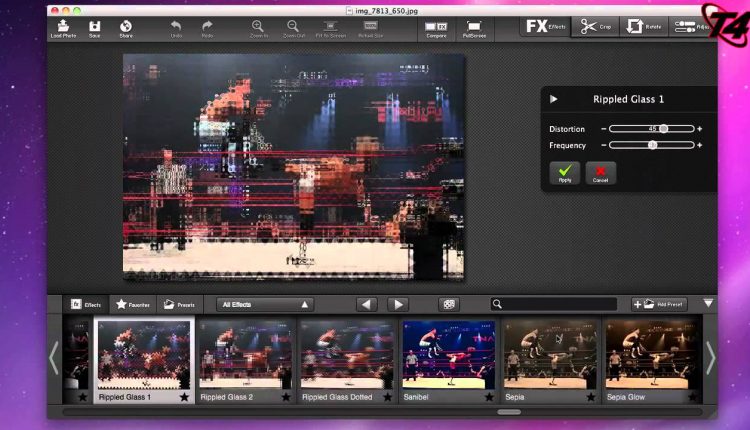This screenshot has width=750, height=430.
Task: Click the effects search field
Action: coord(554,304)
